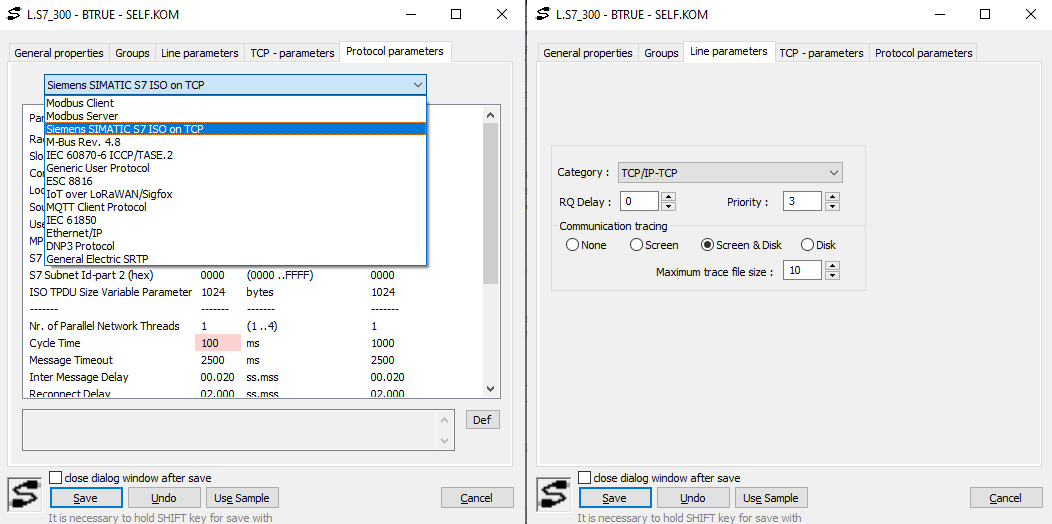1052x524 pixels.
Task: Open the Category TCP/IP-TCP dropdown
Action: [x=729, y=172]
